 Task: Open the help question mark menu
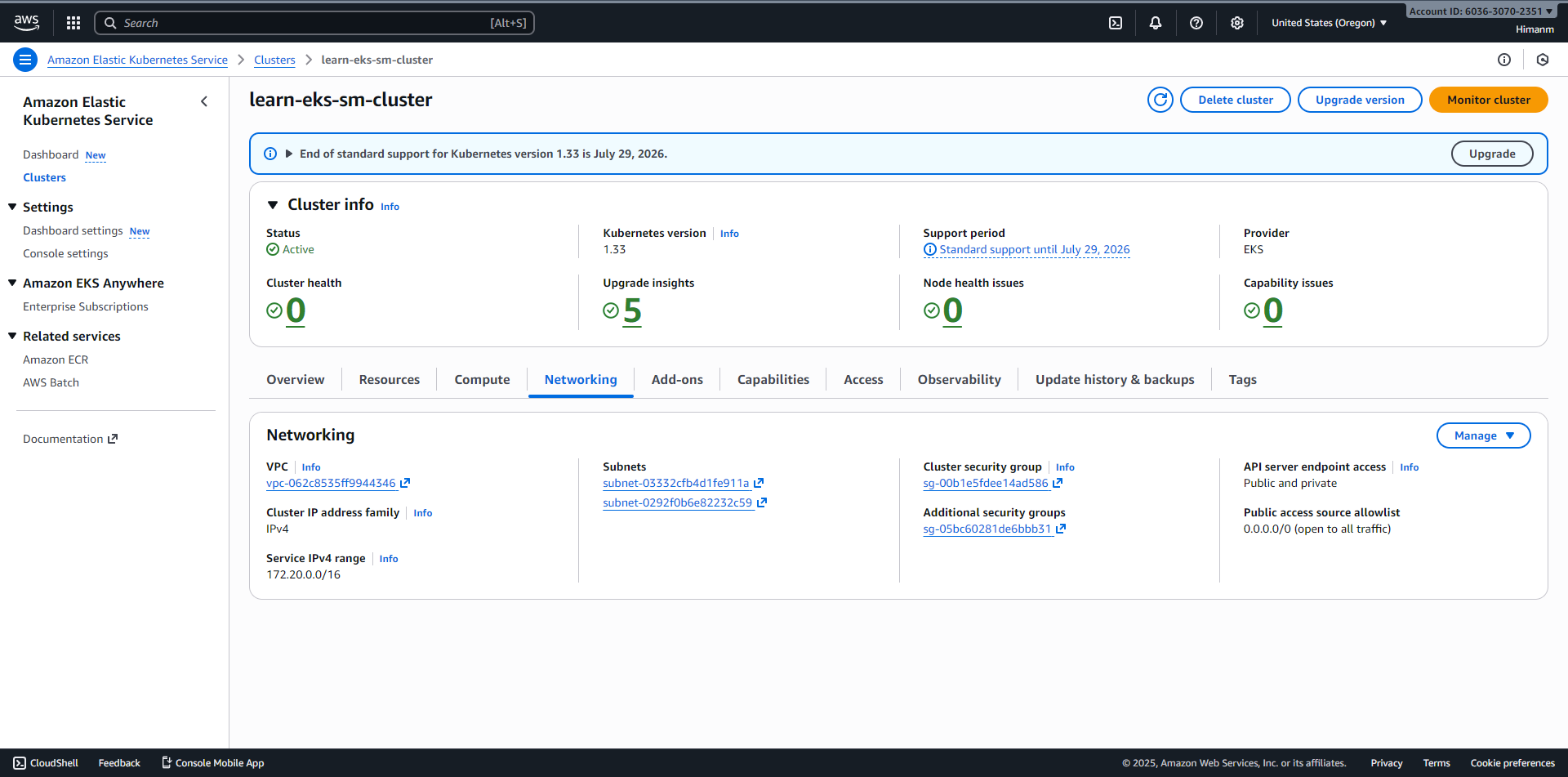[1196, 23]
